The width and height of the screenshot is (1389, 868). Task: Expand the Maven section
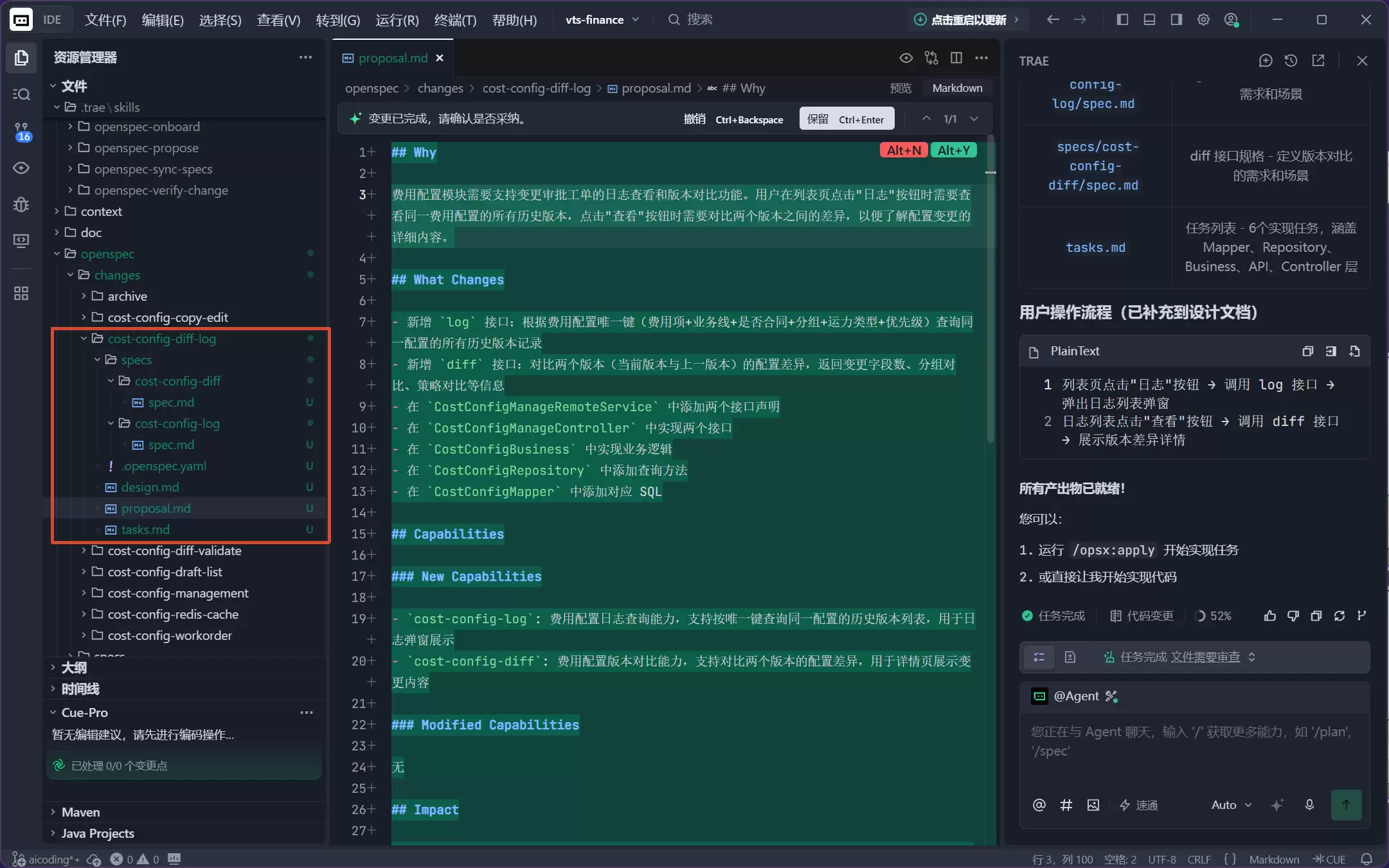click(80, 812)
